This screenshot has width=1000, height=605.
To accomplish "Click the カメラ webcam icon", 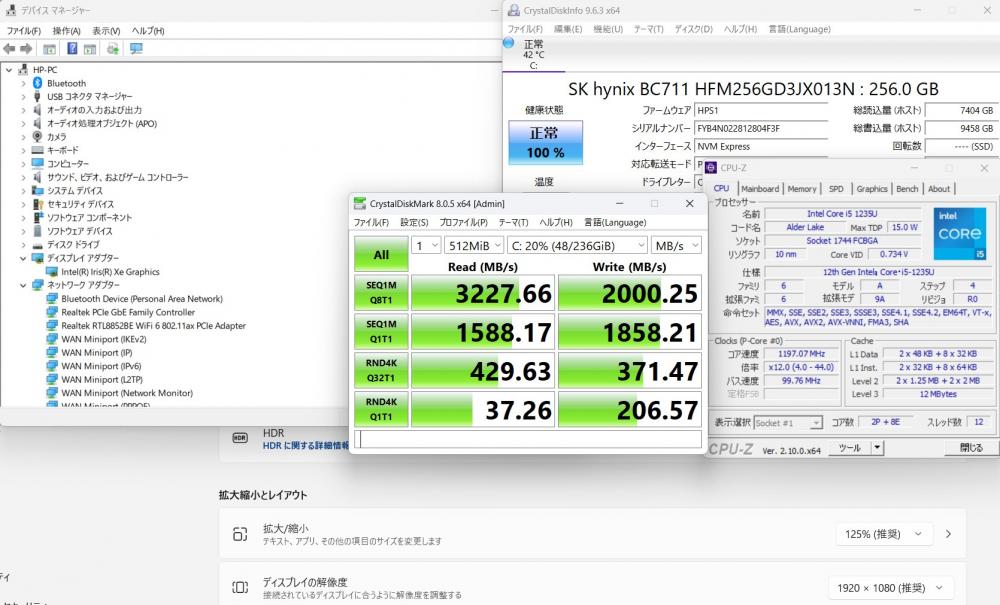I will [38, 136].
